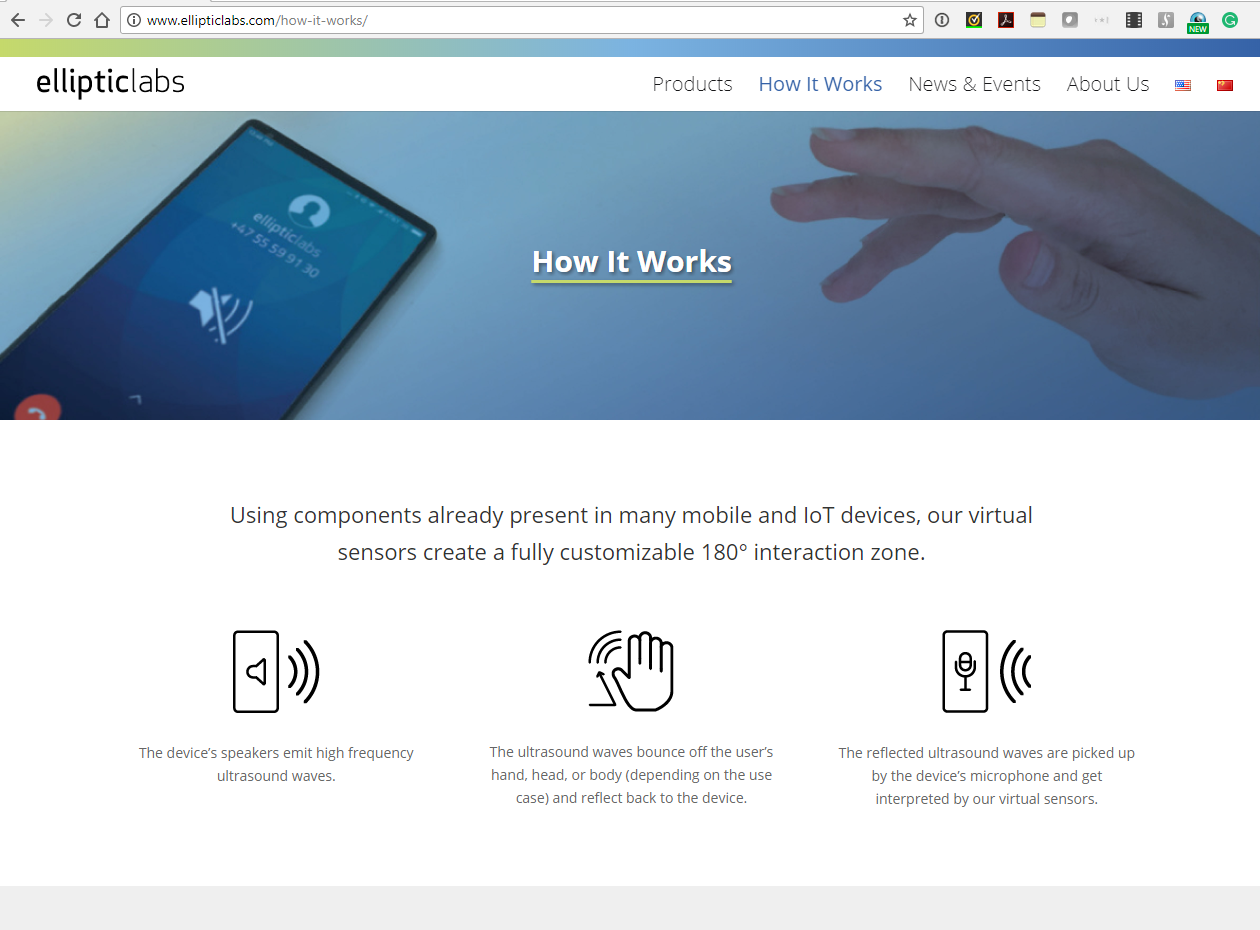Screen dimensions: 1260x930
Task: Open the How It Works page
Action: tap(820, 84)
